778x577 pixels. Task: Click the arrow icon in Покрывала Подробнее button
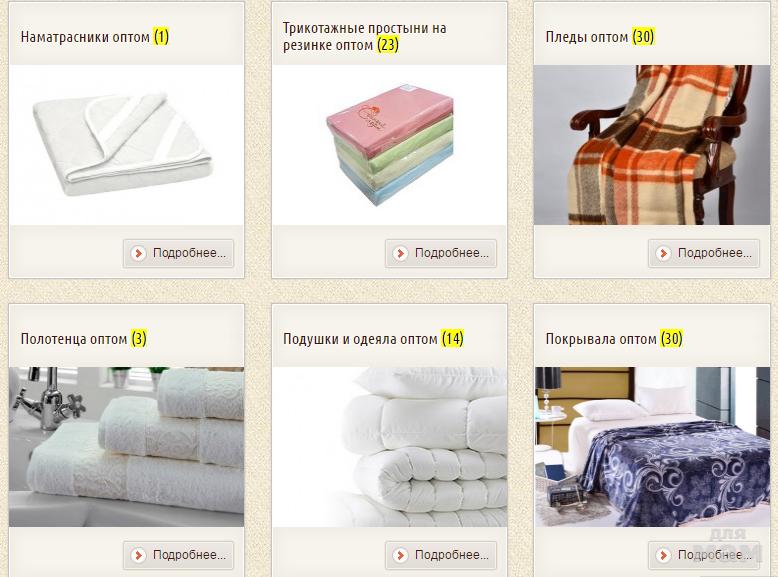[663, 555]
